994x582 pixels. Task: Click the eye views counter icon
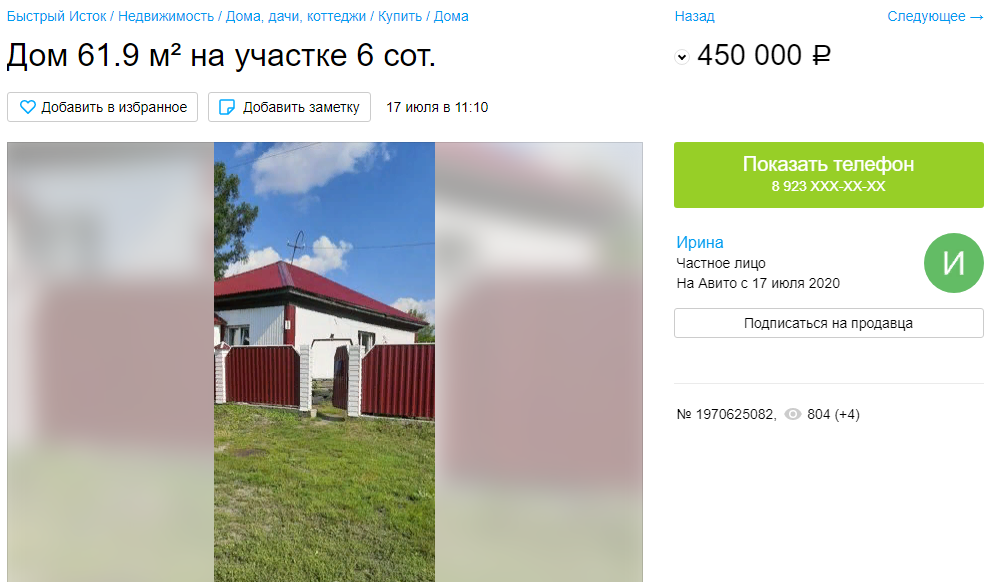pos(792,414)
